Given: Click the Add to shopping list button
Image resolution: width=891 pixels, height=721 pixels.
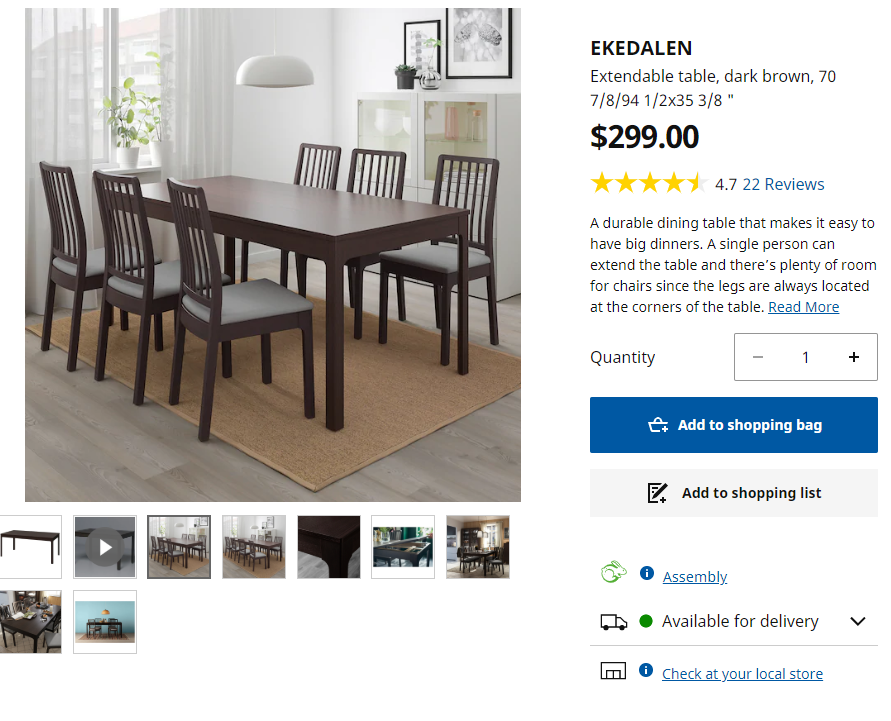Looking at the screenshot, I should point(734,493).
